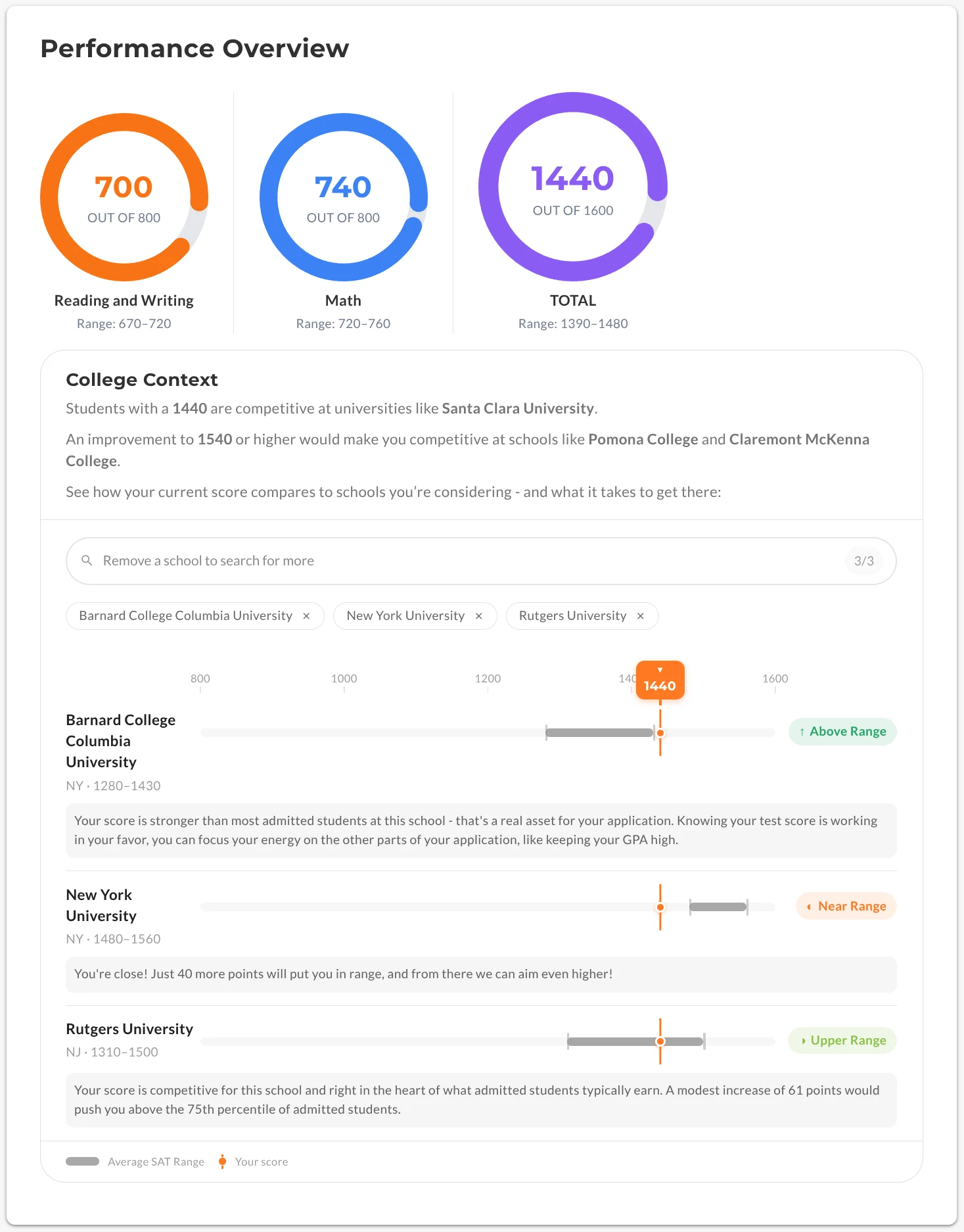Click the Pomona College text
Image resolution: width=964 pixels, height=1232 pixels.
pos(643,439)
